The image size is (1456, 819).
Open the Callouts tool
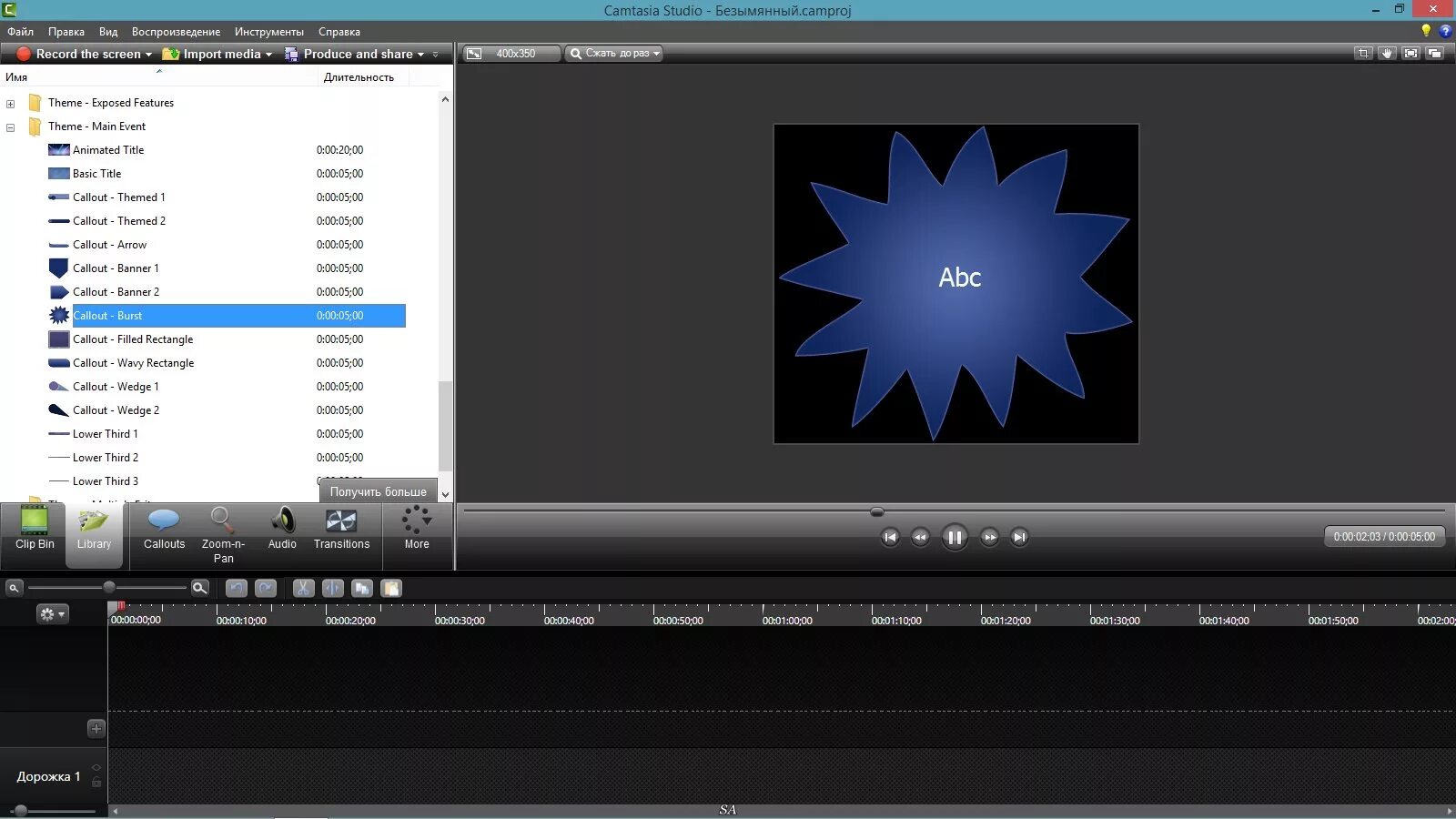coord(164,530)
